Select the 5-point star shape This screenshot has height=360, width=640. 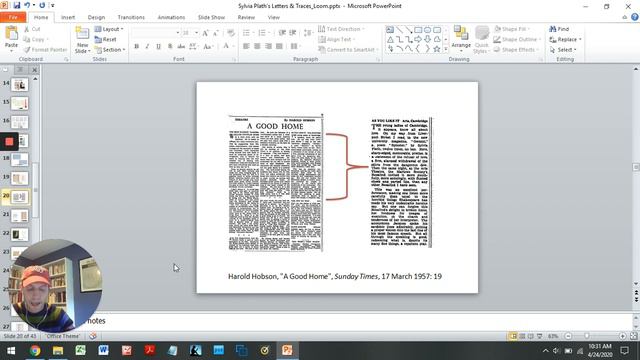437,49
